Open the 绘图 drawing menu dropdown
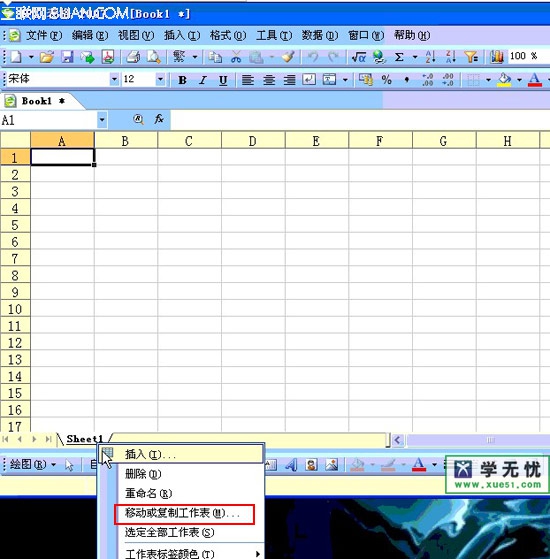 point(33,465)
